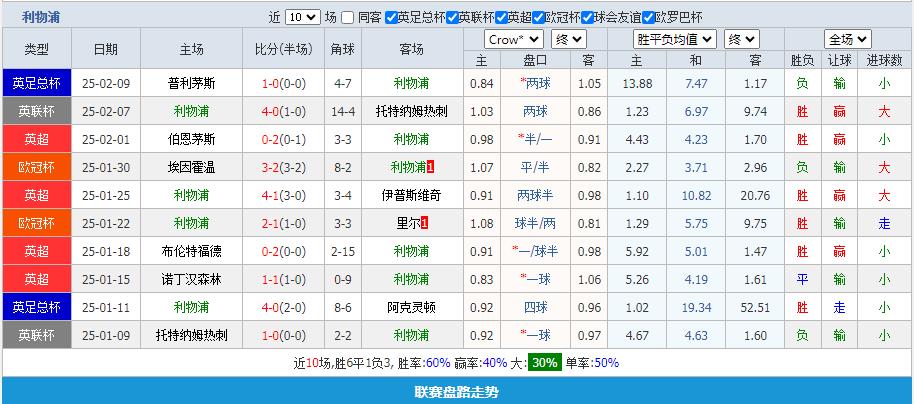Click the 3-2(3-2) score for 埃因霍温 match
This screenshot has height=404, width=914.
click(x=284, y=167)
